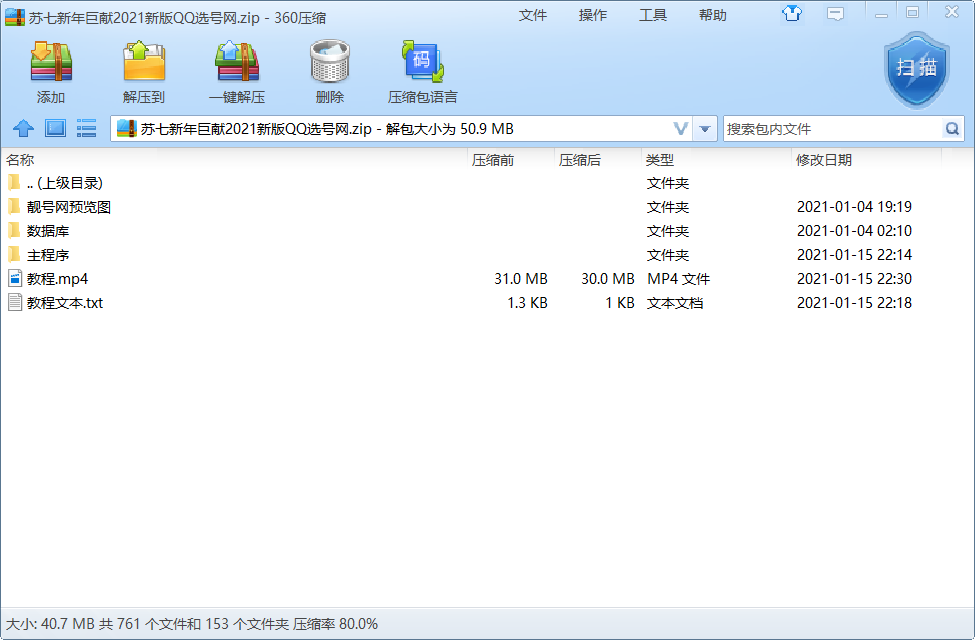
Task: Click the feedback message icon in the title bar
Action: point(835,14)
